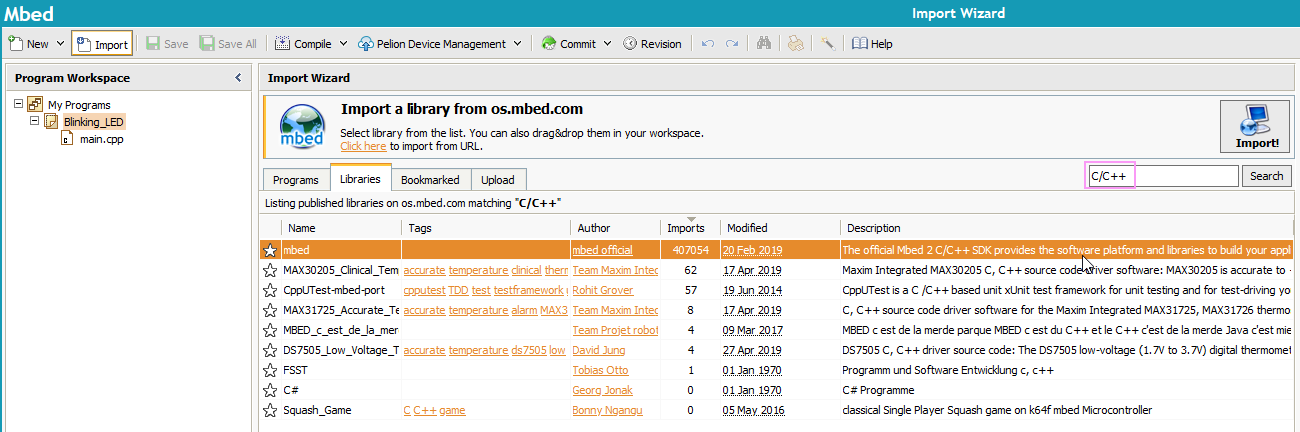Click the 'Click here' import from URL link
The height and width of the screenshot is (432, 1300).
click(x=363, y=146)
